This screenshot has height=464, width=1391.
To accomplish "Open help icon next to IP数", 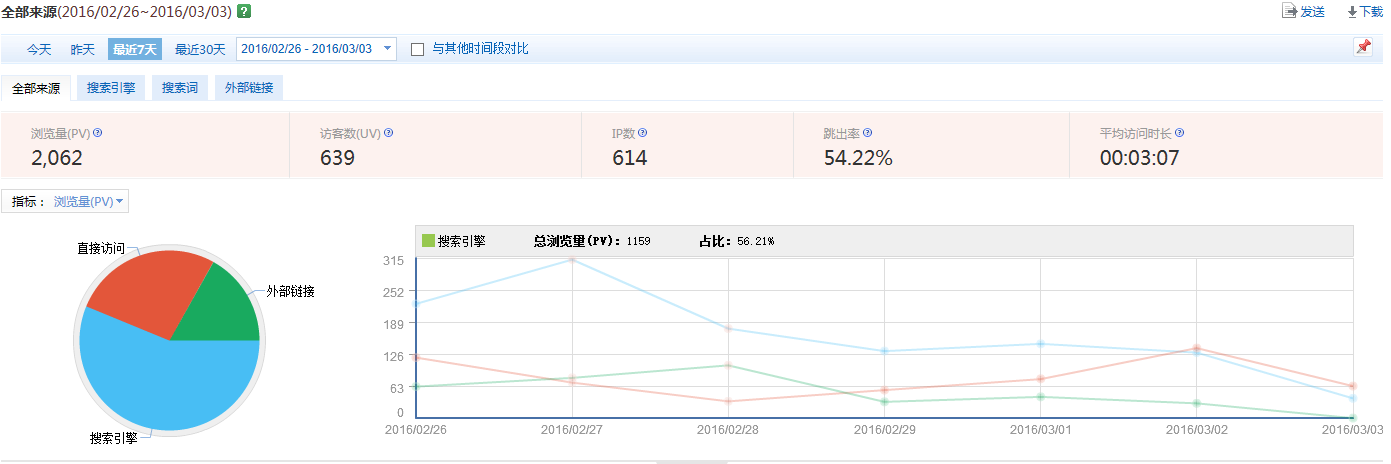I will pos(642,133).
